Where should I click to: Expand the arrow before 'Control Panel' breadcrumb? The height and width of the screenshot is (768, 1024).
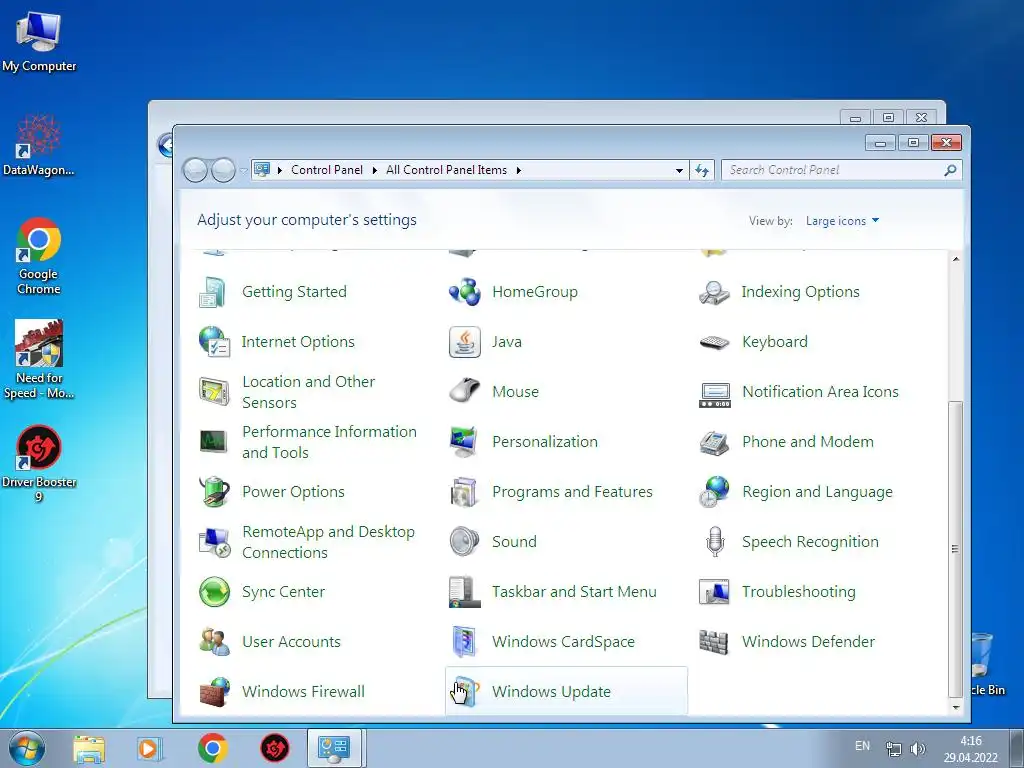280,170
